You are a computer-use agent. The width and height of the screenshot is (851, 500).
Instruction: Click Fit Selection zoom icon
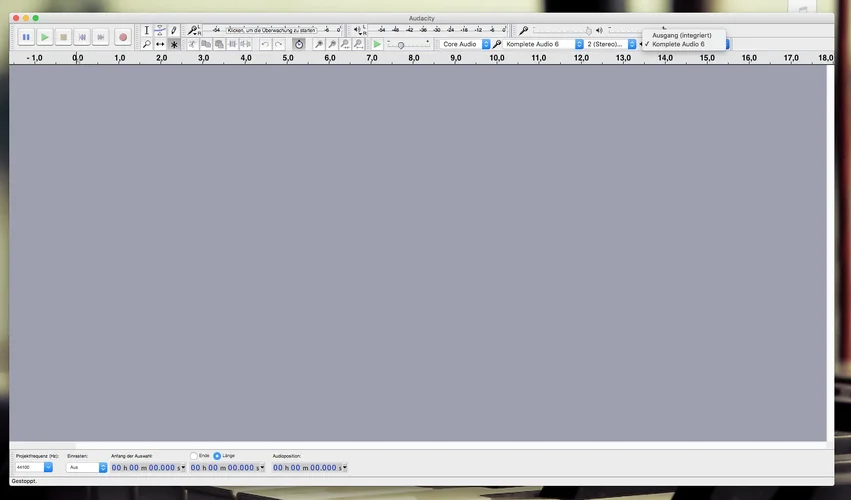pos(345,44)
